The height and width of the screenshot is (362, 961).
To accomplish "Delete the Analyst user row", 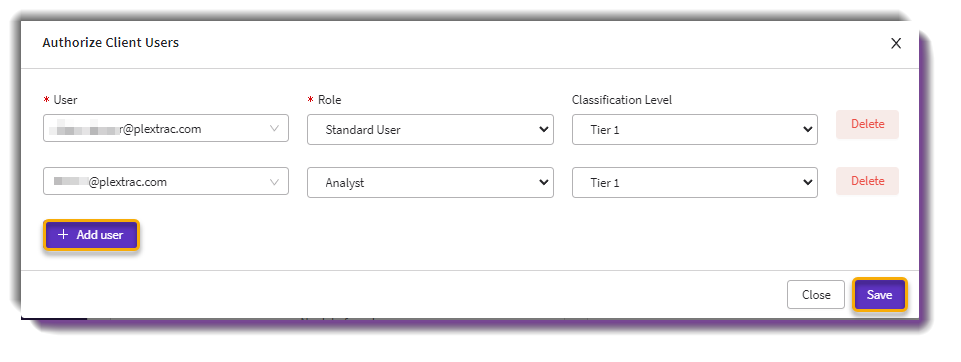I will click(x=867, y=181).
